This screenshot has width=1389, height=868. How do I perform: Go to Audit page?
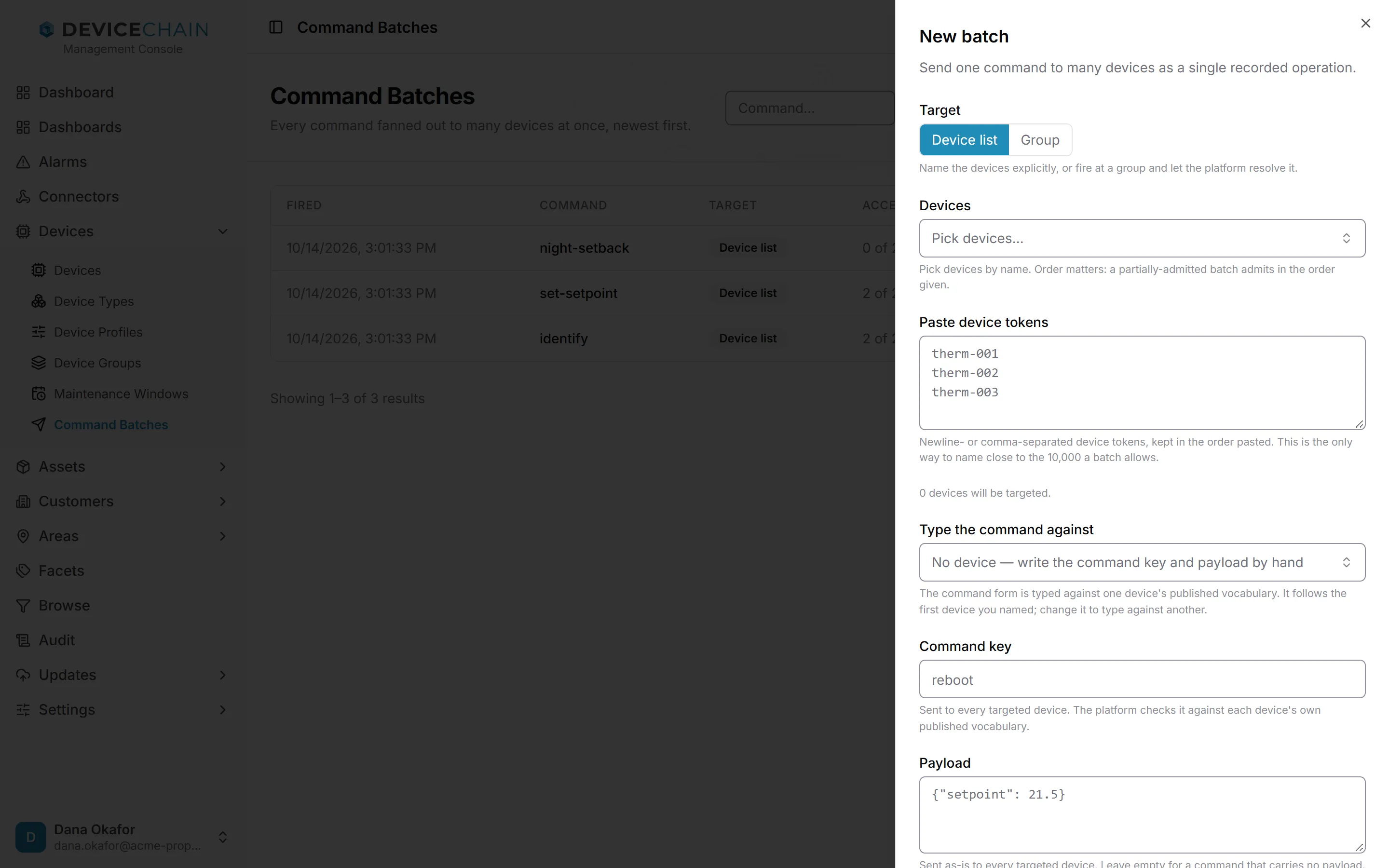click(x=57, y=640)
